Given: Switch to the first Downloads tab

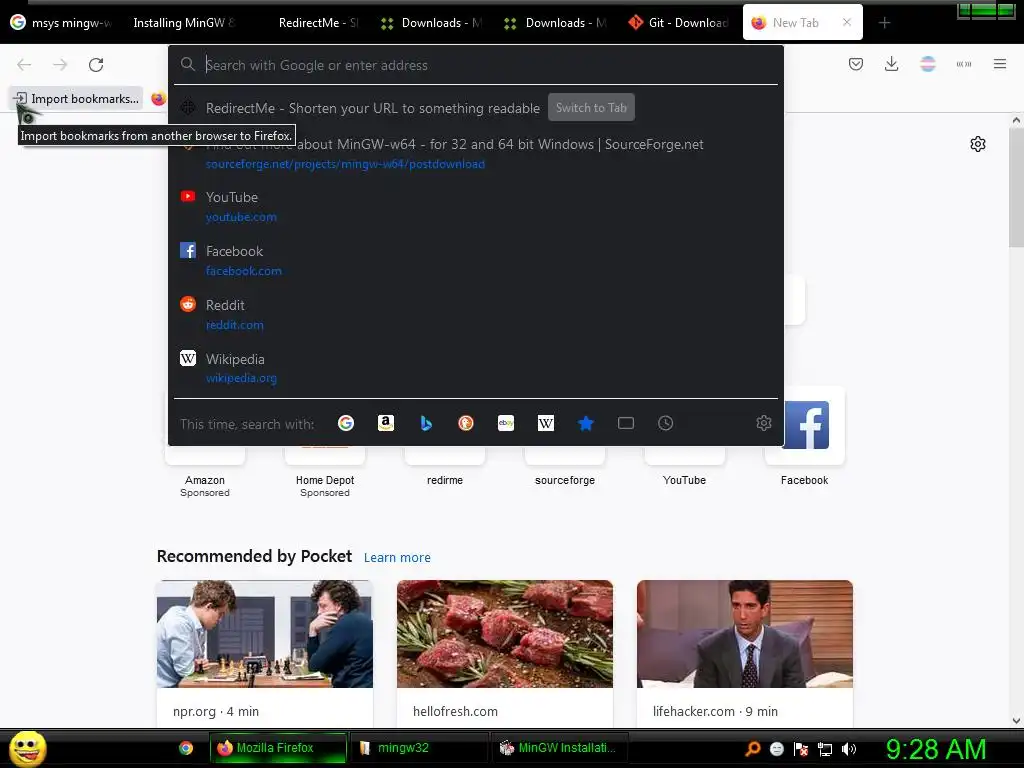Looking at the screenshot, I should [432, 23].
